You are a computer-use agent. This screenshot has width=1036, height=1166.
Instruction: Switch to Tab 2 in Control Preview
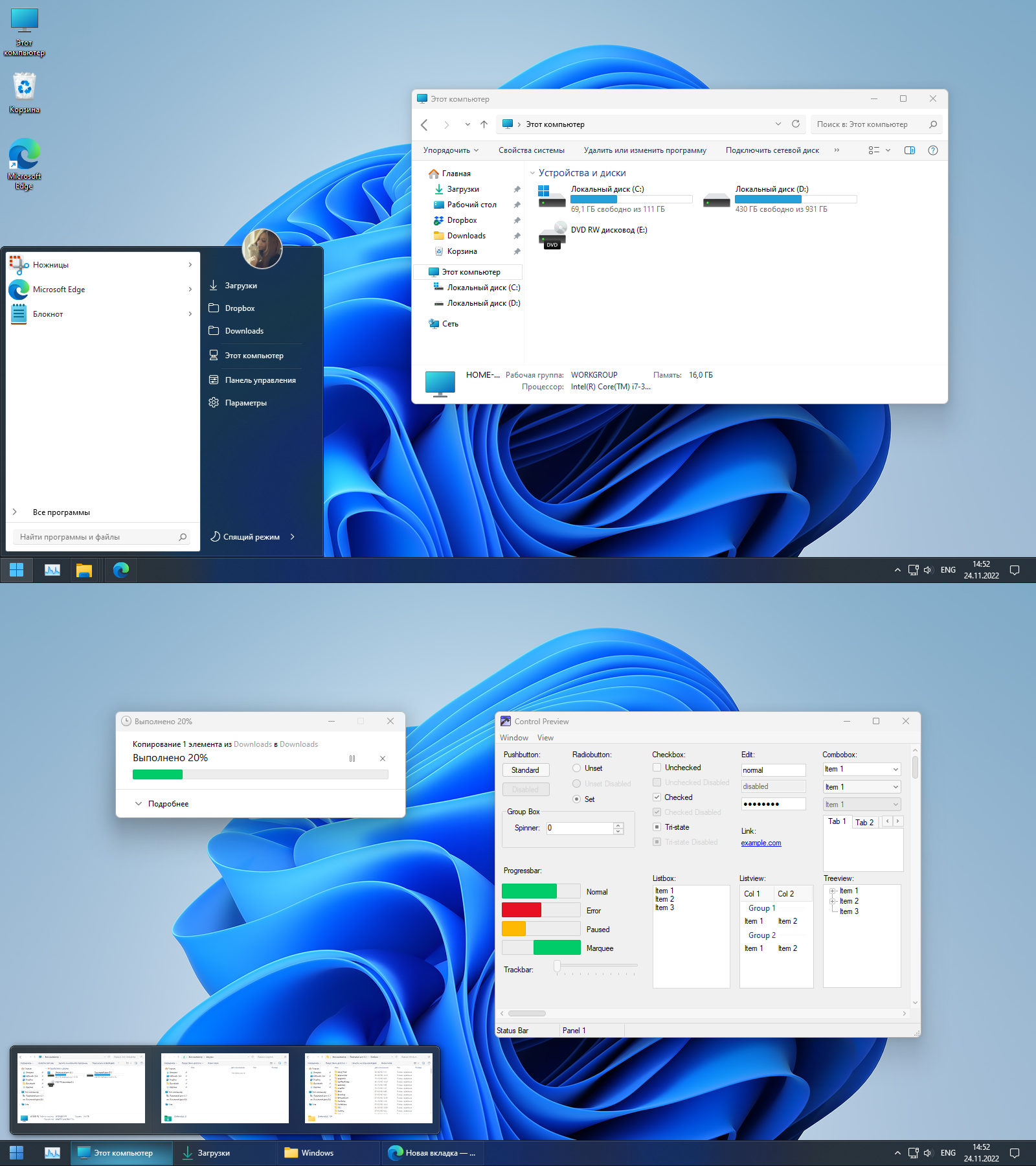[865, 821]
